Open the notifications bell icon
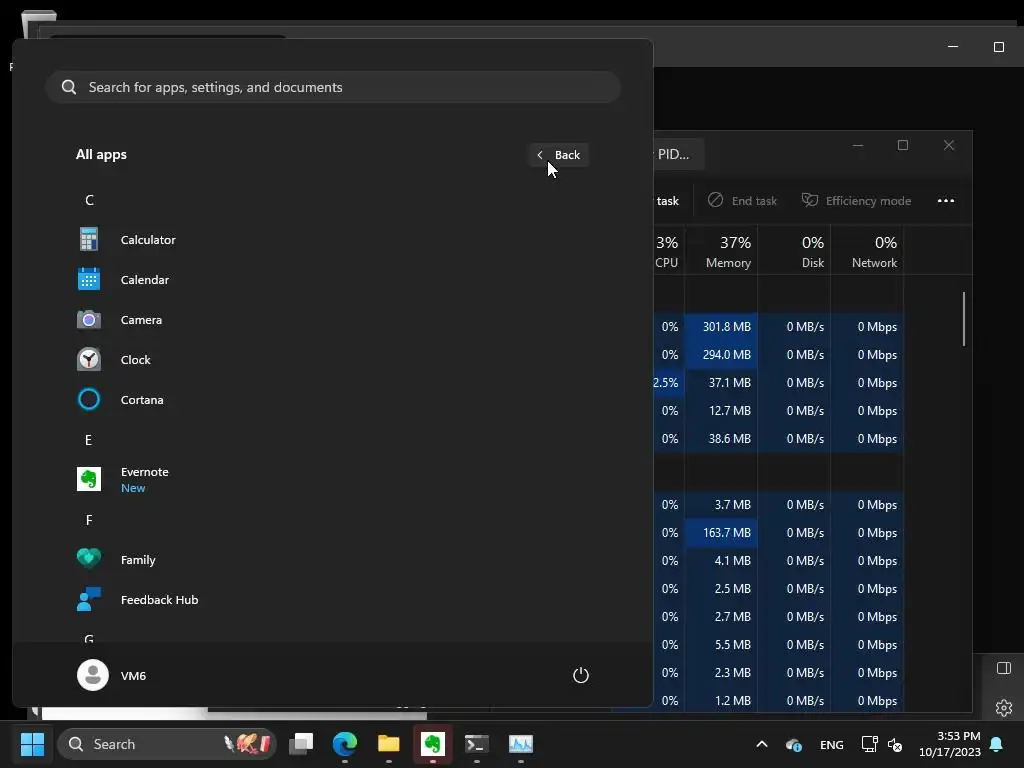Viewport: 1024px width, 768px height. click(997, 744)
